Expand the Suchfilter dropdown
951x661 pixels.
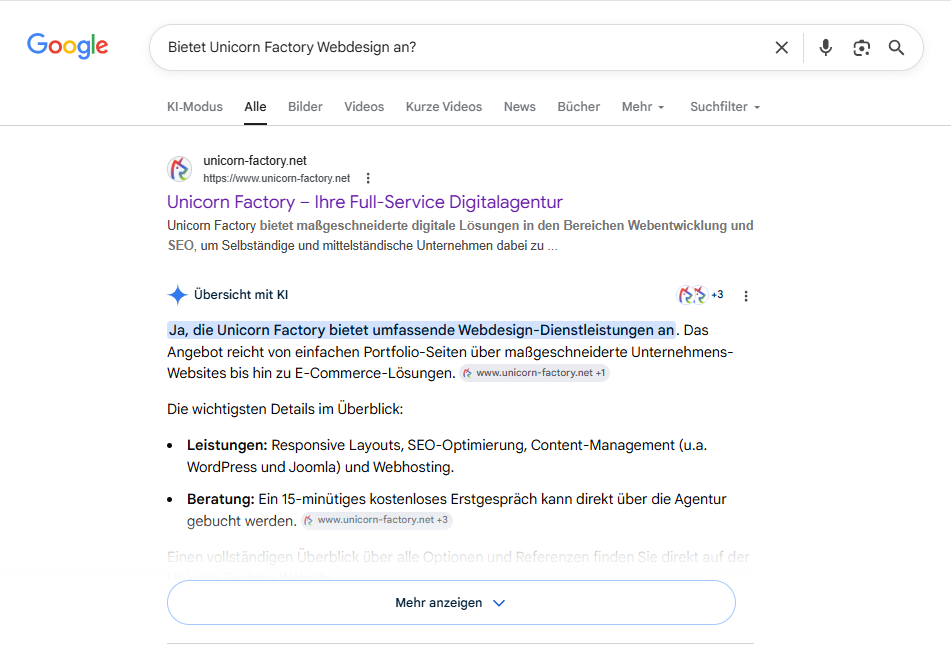[725, 107]
